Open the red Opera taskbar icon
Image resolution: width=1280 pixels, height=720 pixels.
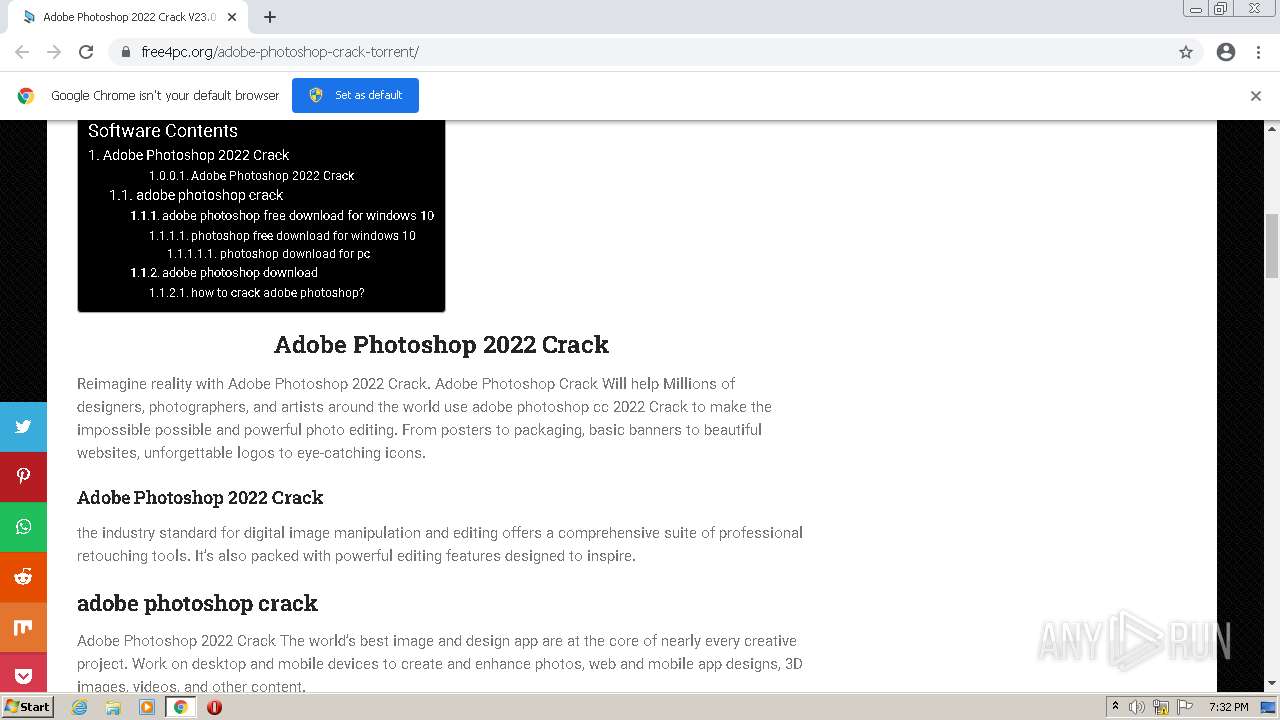click(214, 707)
